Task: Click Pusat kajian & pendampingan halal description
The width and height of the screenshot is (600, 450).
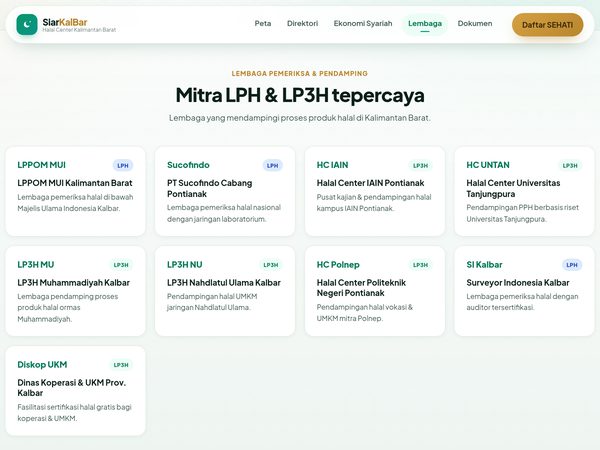Action: pyautogui.click(x=374, y=203)
